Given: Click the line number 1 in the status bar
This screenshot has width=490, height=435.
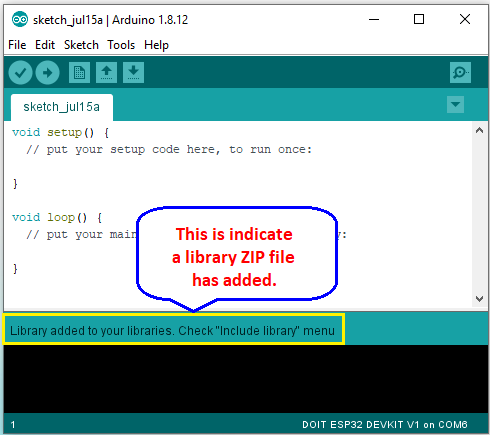Looking at the screenshot, I should click(x=13, y=425).
